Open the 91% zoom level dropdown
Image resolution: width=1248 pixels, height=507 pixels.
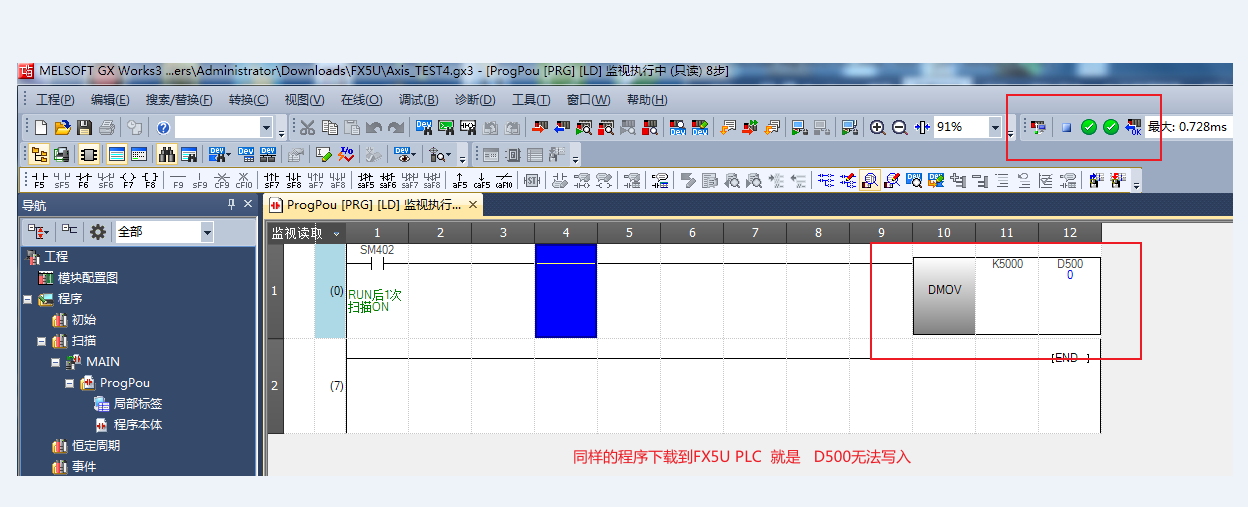[995, 127]
